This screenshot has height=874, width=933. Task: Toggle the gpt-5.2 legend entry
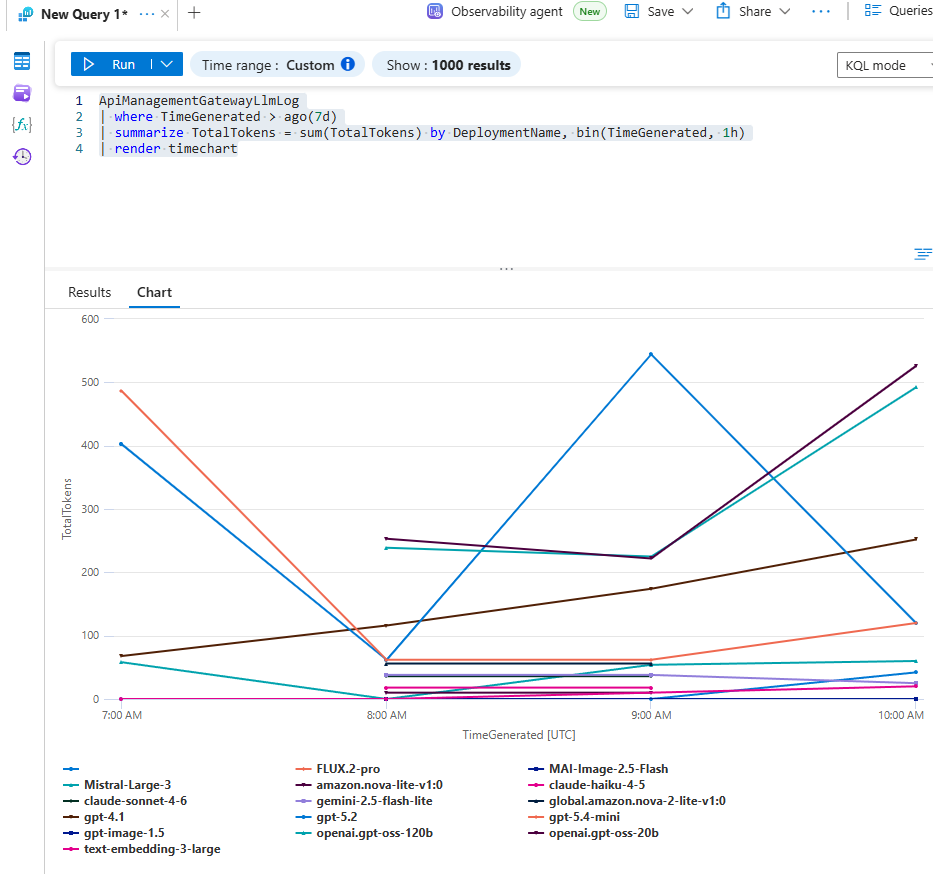click(x=326, y=817)
